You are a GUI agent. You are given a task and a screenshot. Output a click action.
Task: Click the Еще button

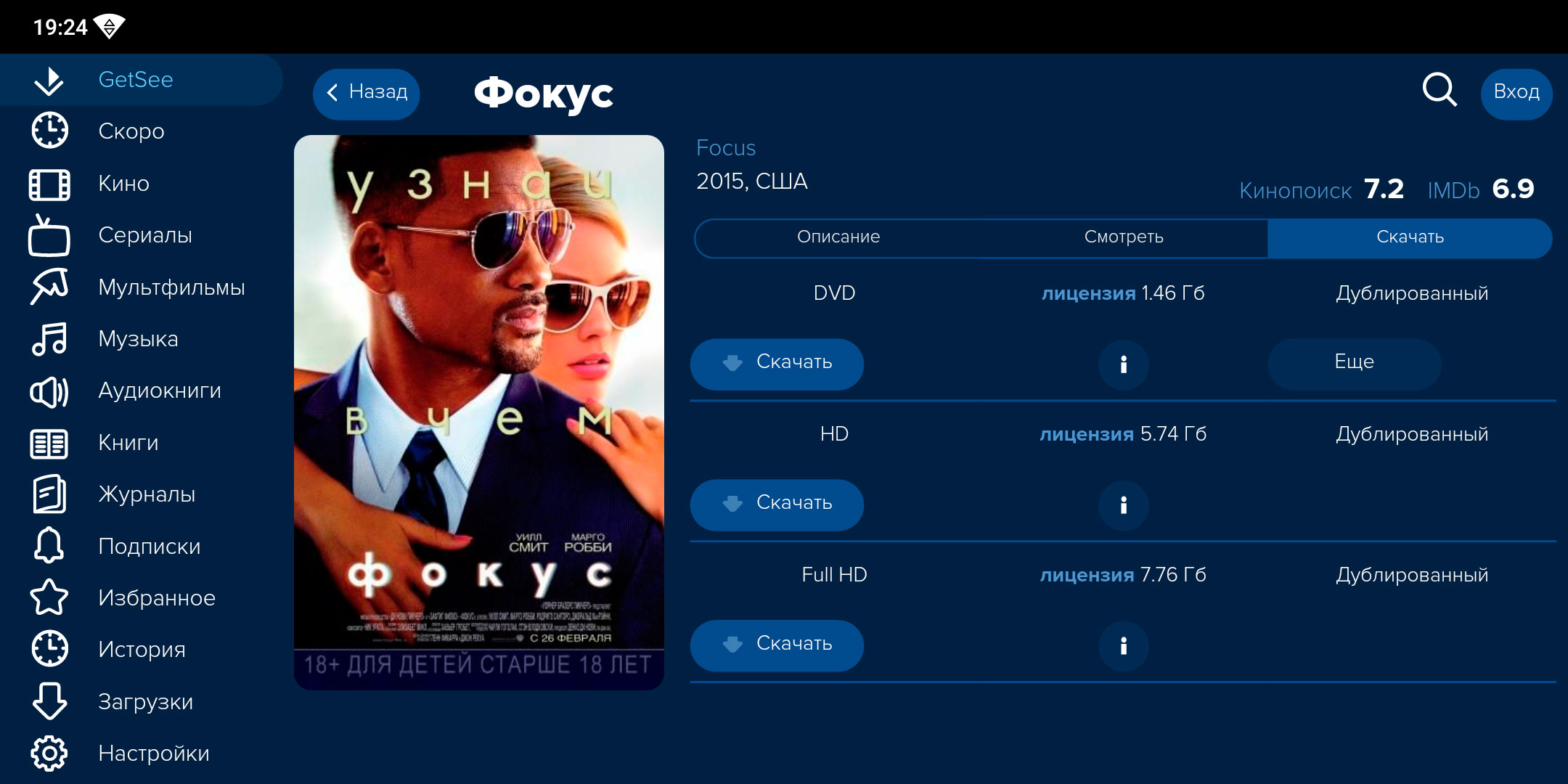click(1355, 363)
